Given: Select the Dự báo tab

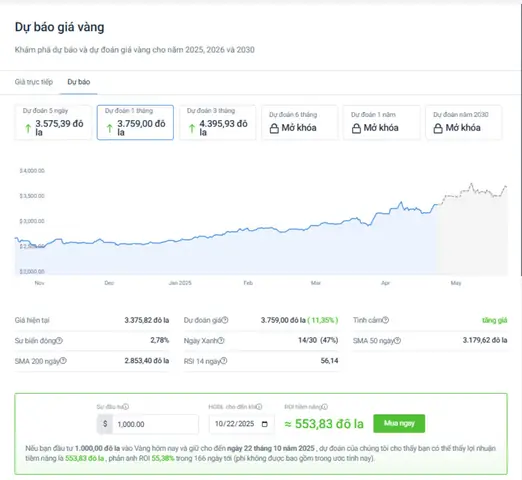Looking at the screenshot, I should pyautogui.click(x=79, y=82).
